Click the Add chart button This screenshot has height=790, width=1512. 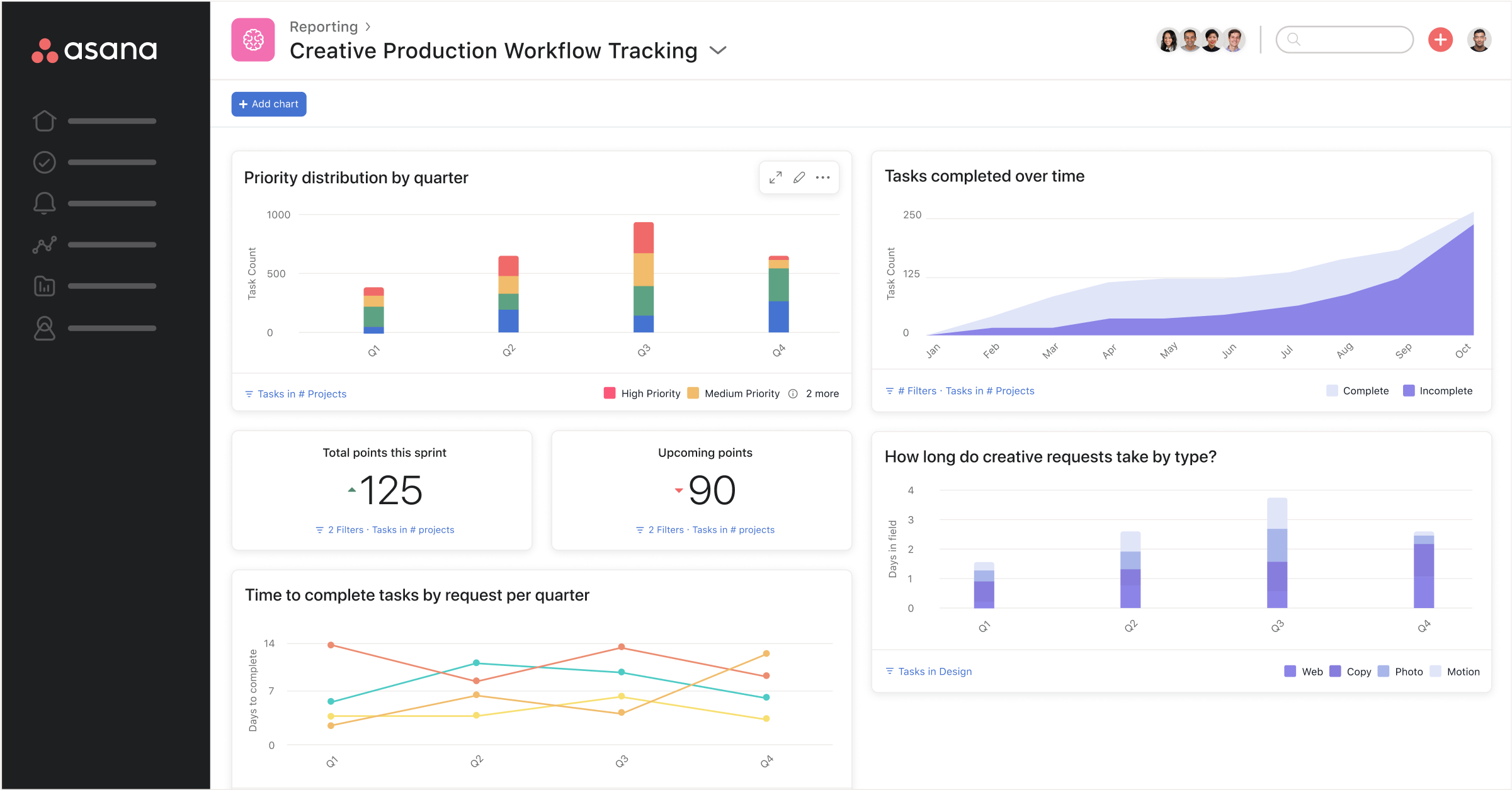(x=269, y=104)
